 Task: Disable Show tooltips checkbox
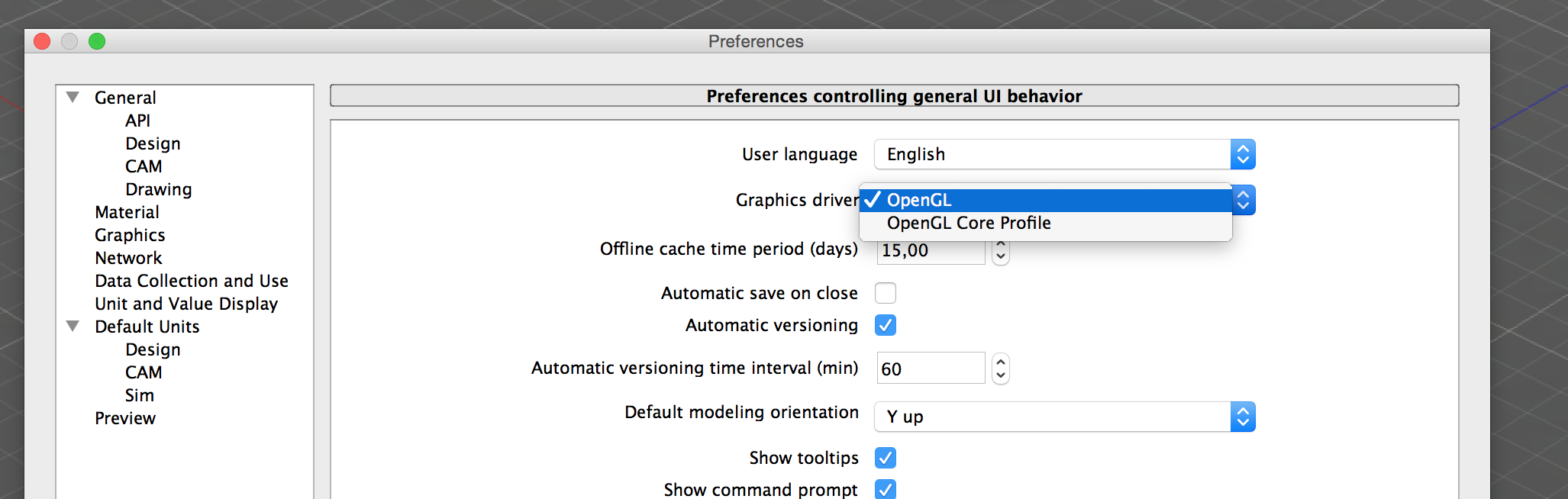(886, 458)
